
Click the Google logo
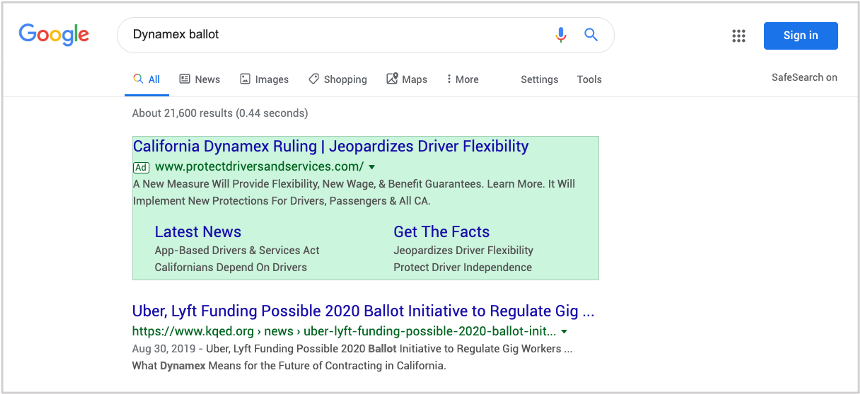click(x=54, y=35)
